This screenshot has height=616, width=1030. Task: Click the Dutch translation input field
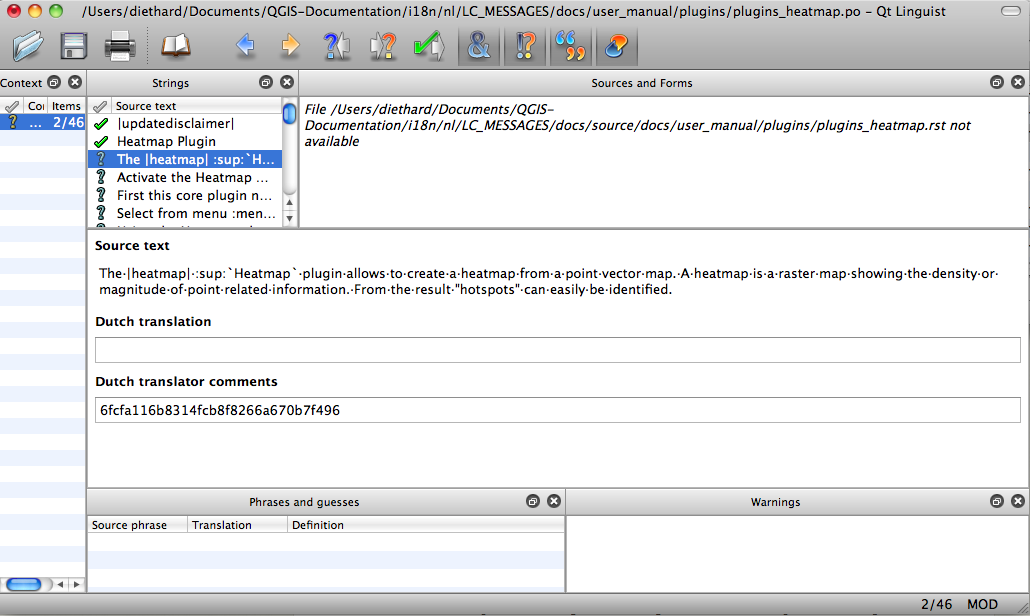(x=557, y=349)
